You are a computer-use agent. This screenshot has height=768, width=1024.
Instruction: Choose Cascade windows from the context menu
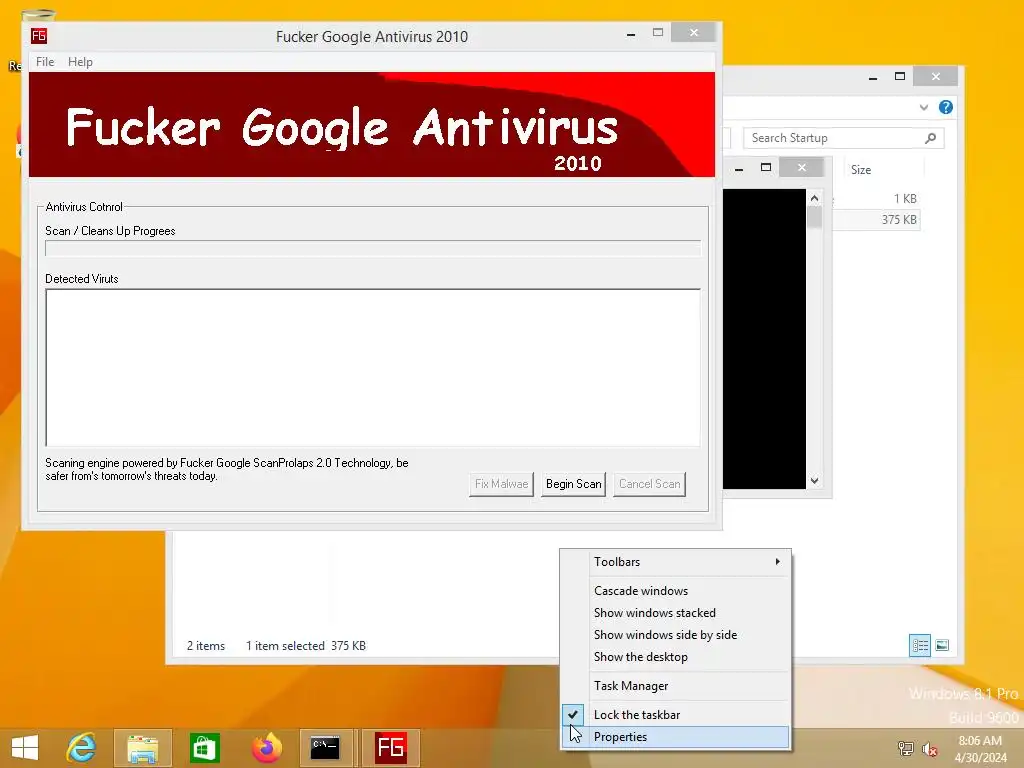[x=676, y=590]
